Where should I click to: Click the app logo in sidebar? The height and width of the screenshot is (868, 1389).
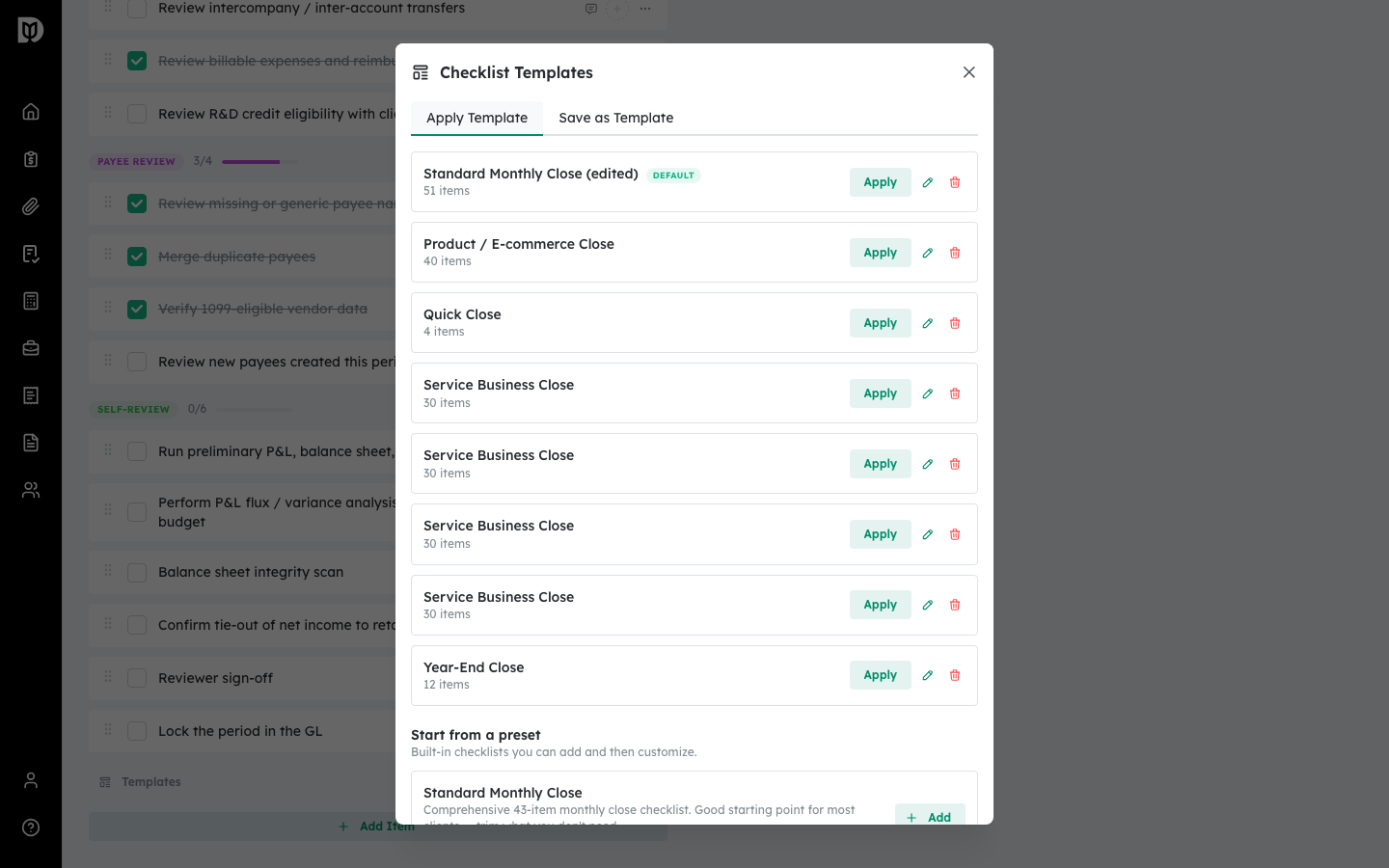31,30
